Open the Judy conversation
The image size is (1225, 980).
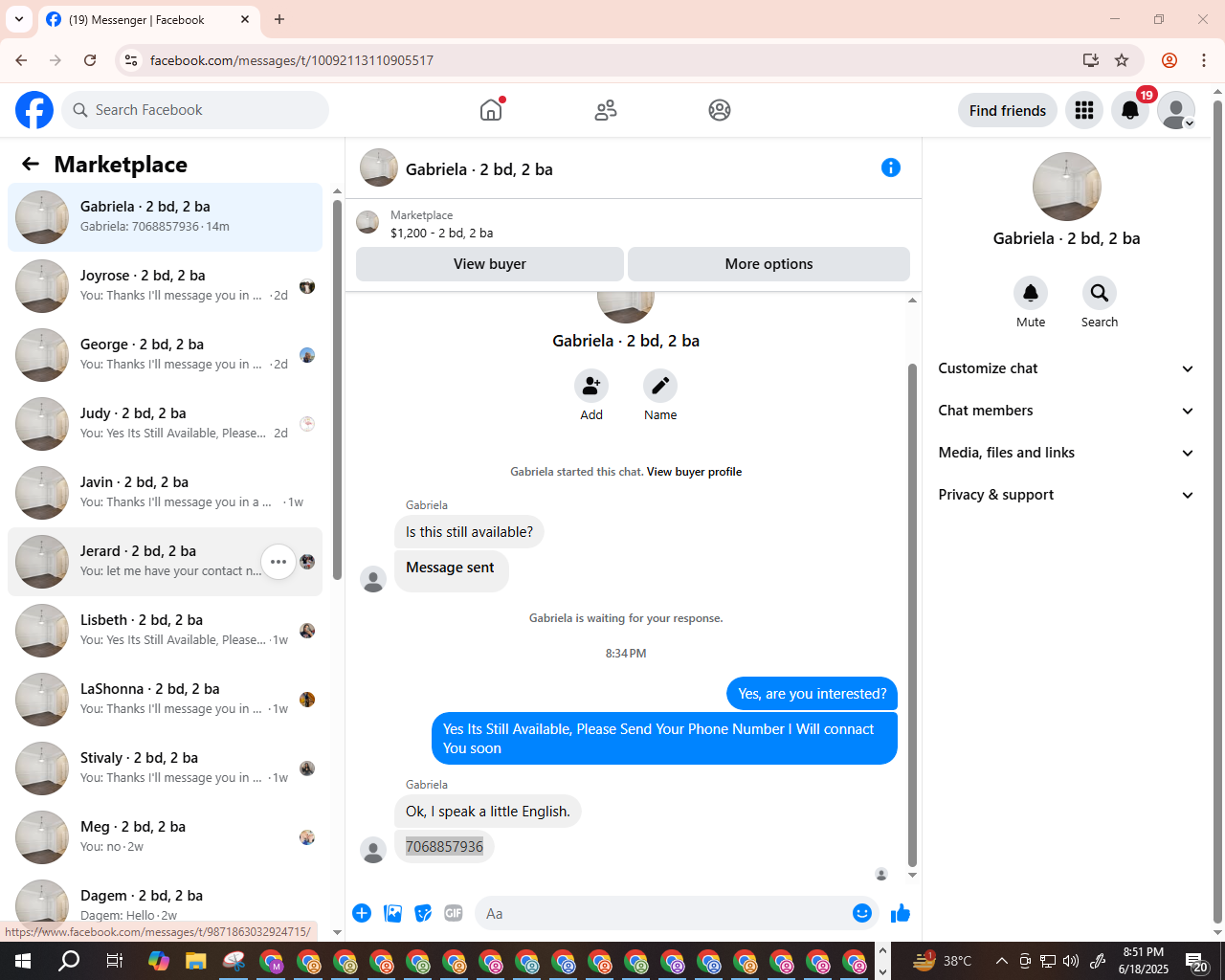point(165,424)
